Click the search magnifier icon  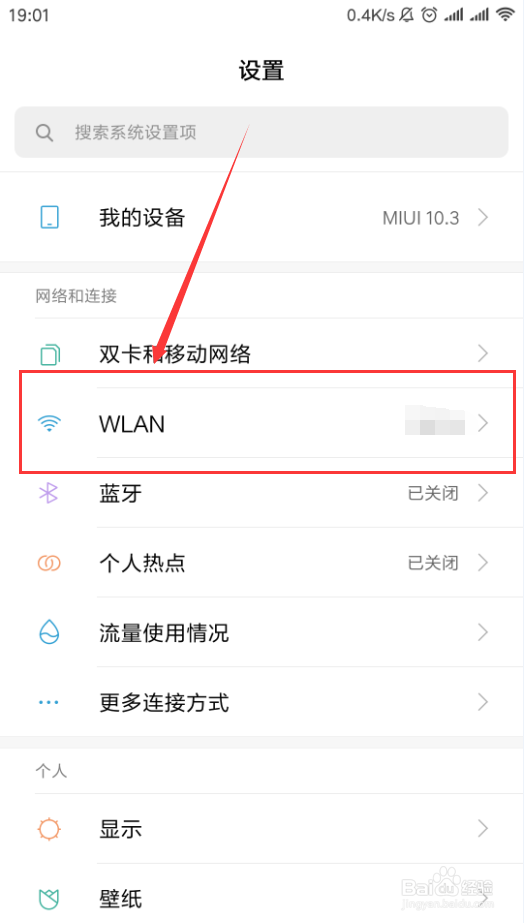click(x=44, y=132)
